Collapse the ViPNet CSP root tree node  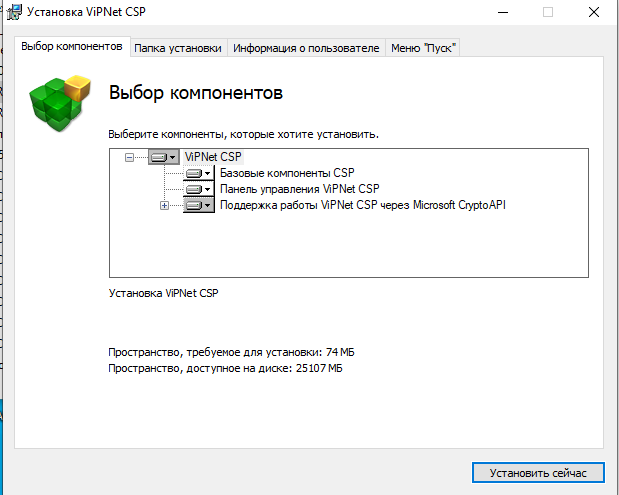[129, 157]
